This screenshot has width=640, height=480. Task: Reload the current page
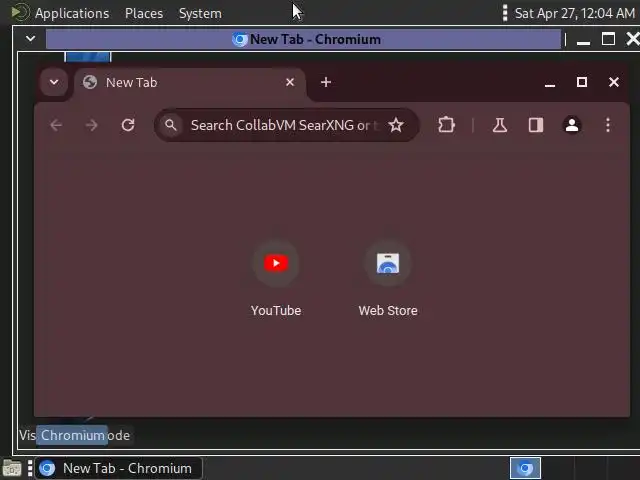click(128, 125)
